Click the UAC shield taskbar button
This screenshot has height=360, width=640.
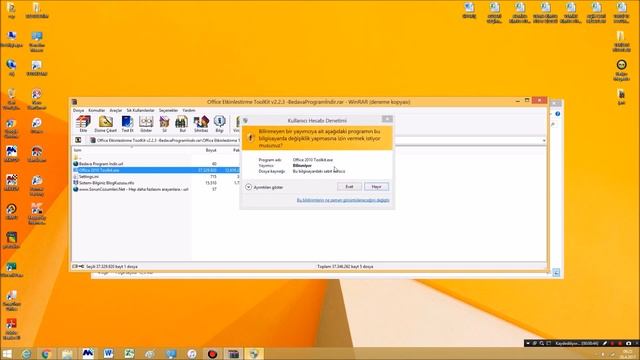coord(254,354)
